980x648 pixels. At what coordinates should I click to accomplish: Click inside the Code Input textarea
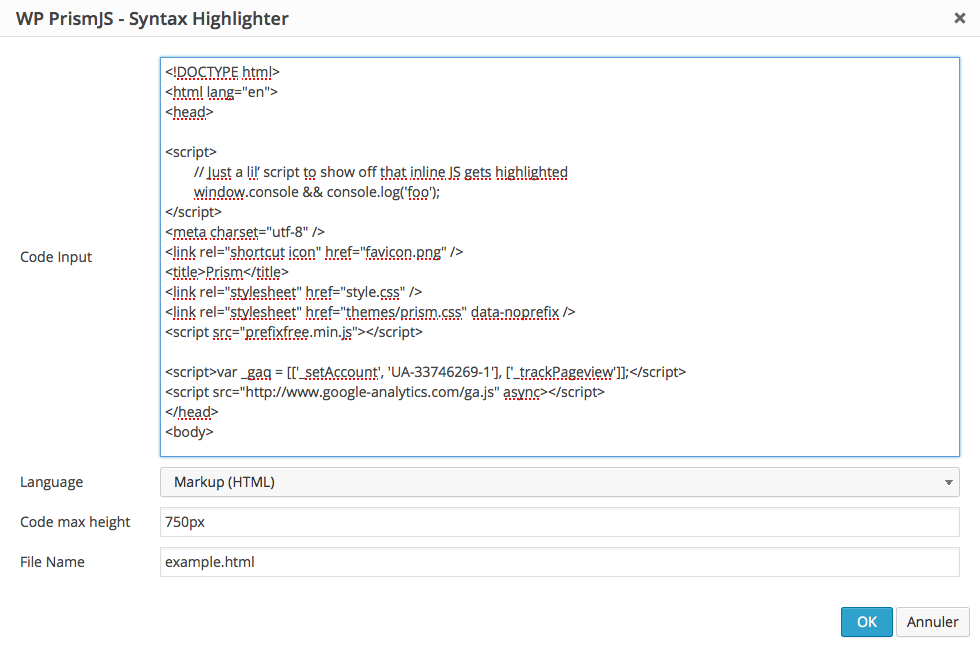[x=559, y=257]
